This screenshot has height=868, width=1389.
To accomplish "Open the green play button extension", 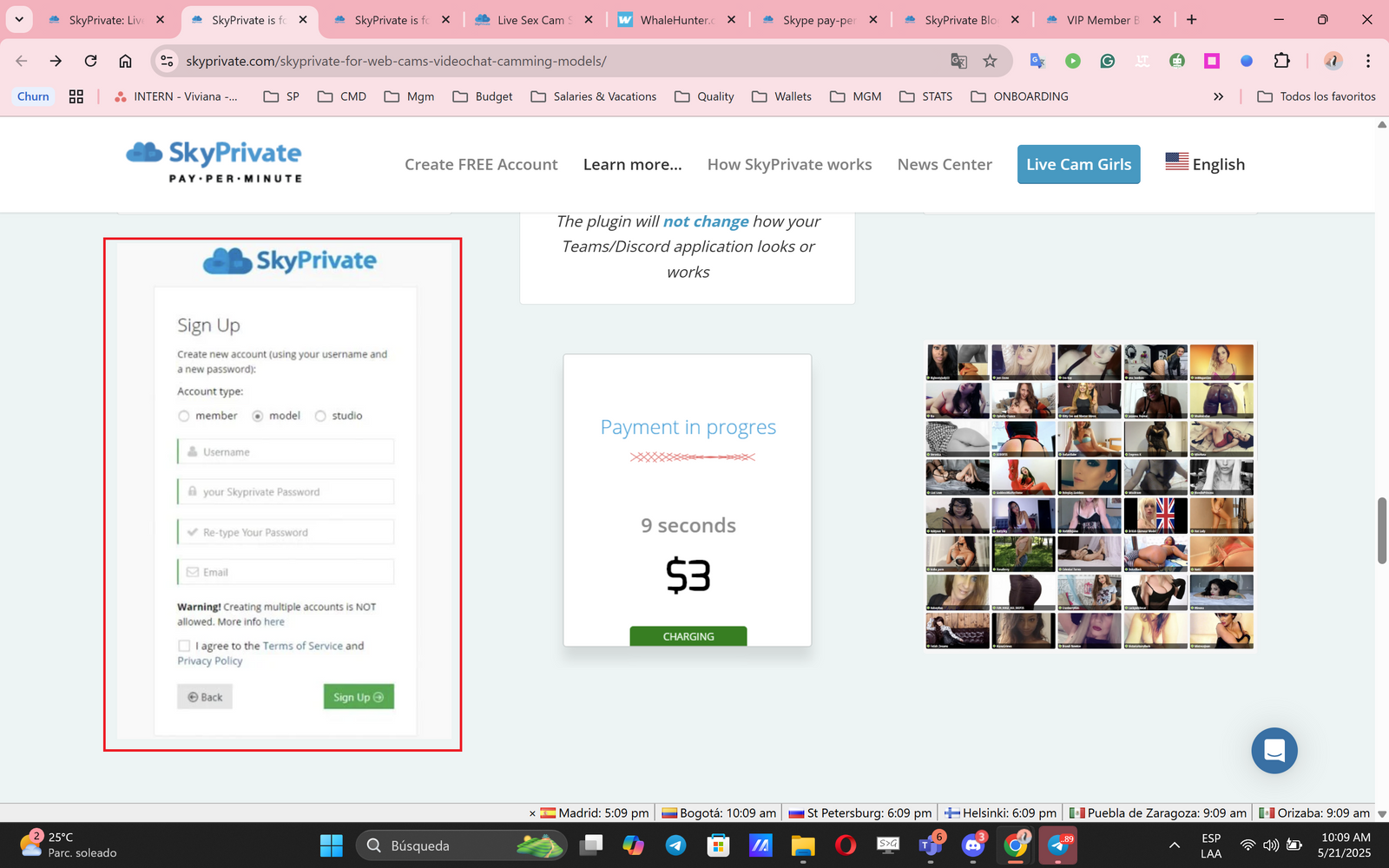I will 1073,61.
